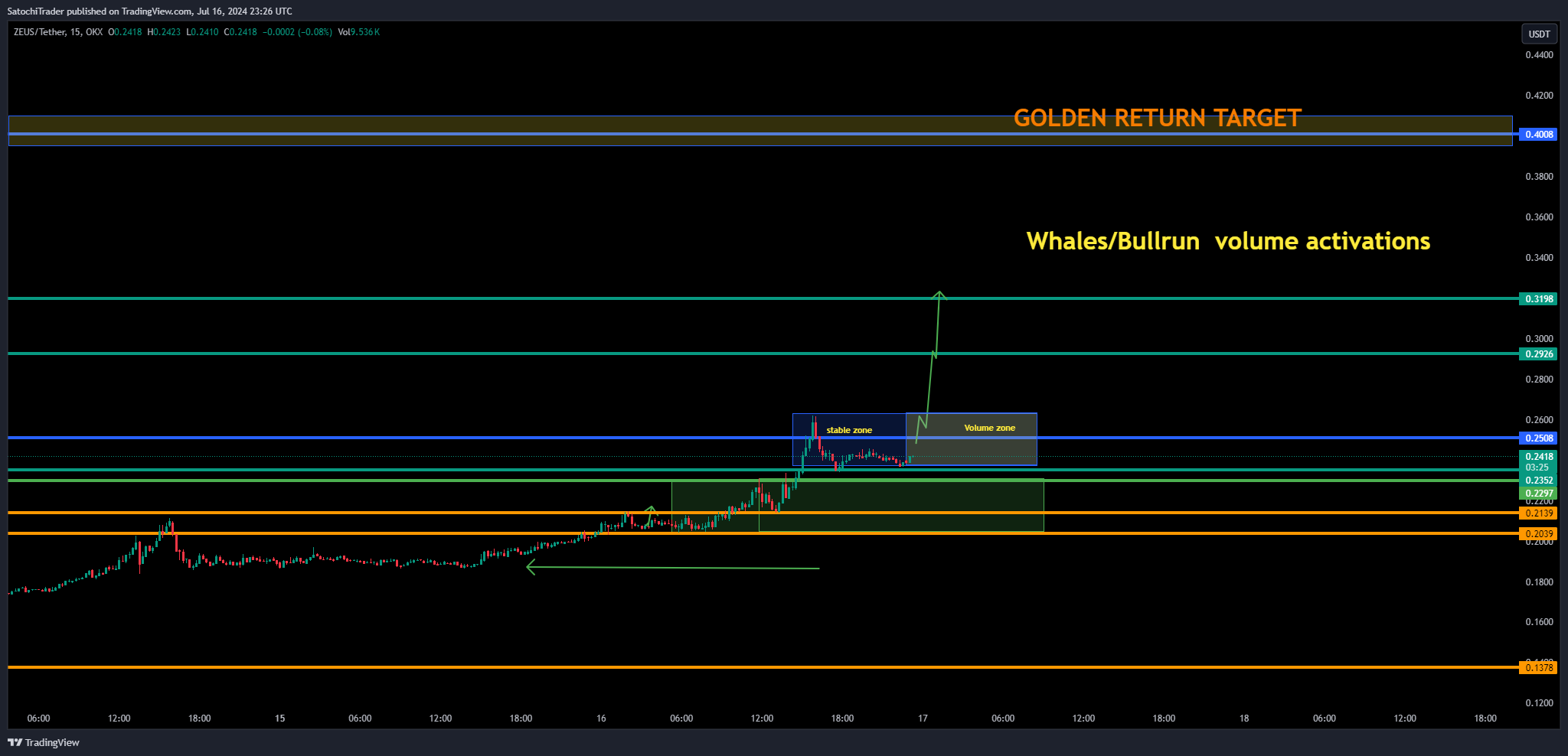The height and width of the screenshot is (756, 1568).
Task: Select the Volume zone label
Action: (989, 428)
